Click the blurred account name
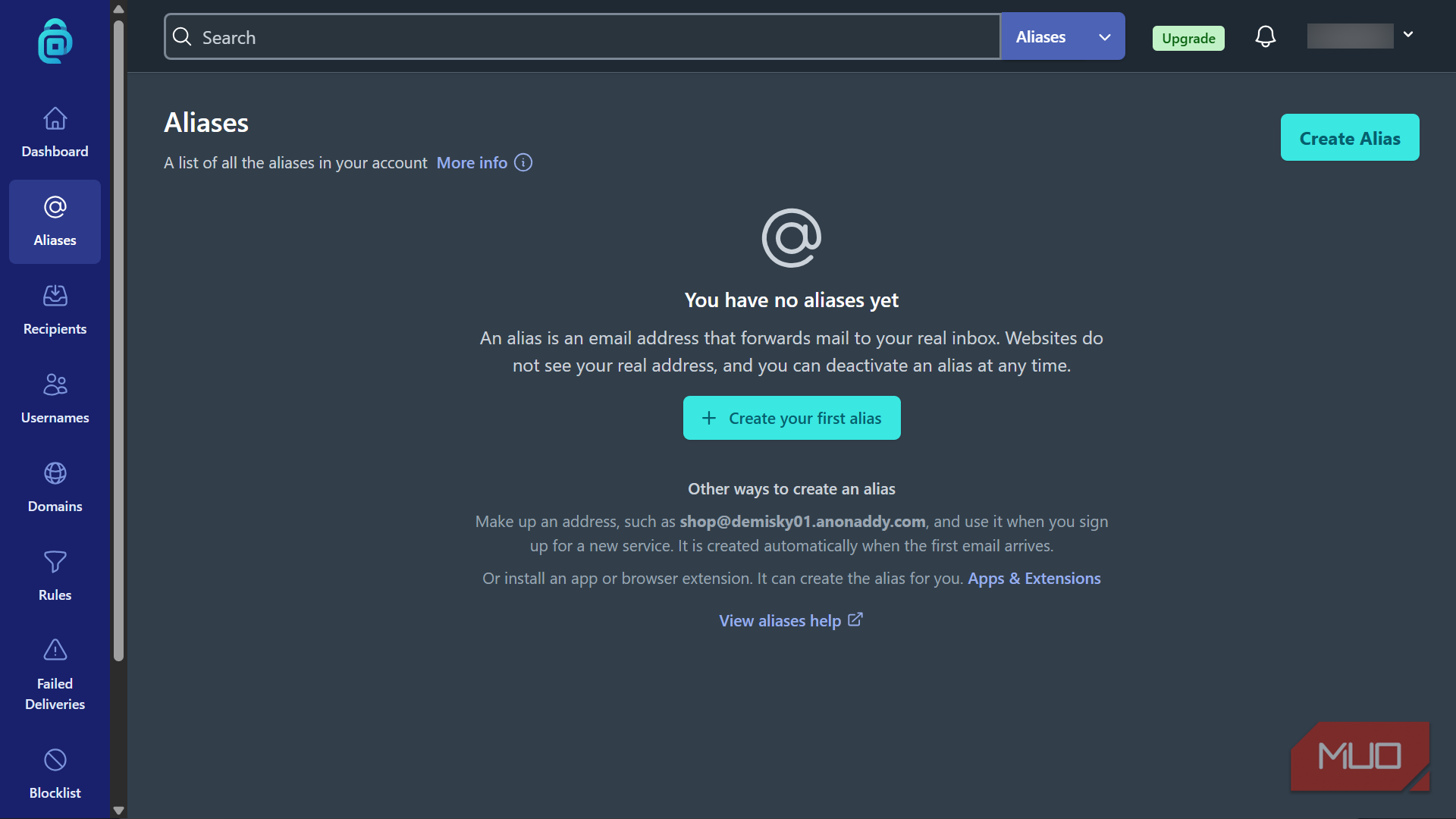The height and width of the screenshot is (819, 1456). coord(1350,36)
